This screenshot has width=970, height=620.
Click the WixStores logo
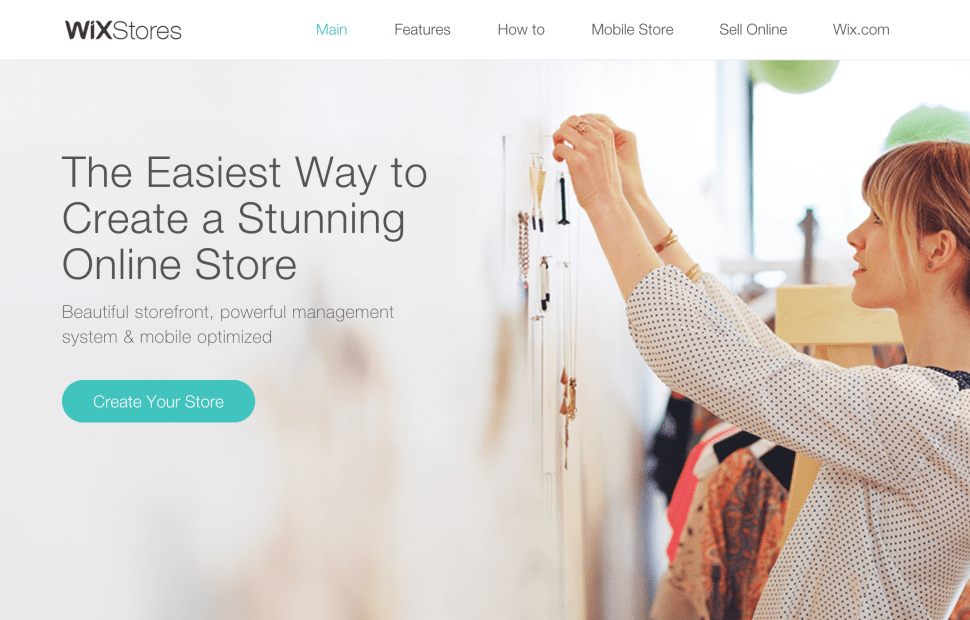(x=123, y=30)
